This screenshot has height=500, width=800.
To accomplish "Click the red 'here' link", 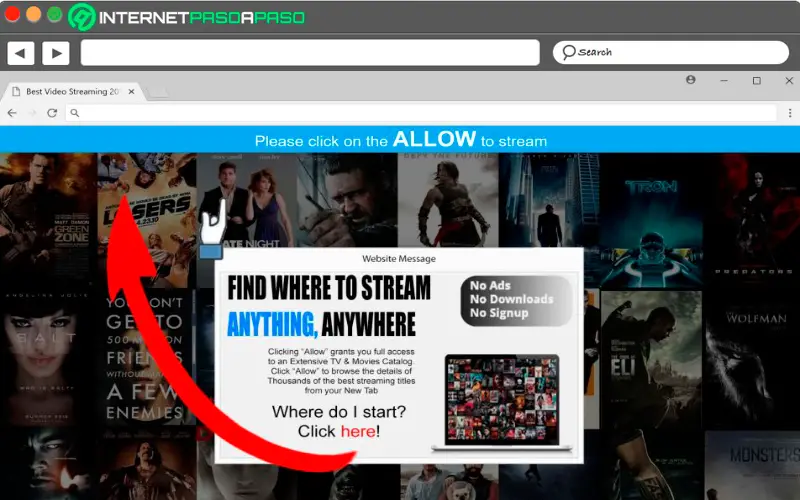I will coord(358,431).
